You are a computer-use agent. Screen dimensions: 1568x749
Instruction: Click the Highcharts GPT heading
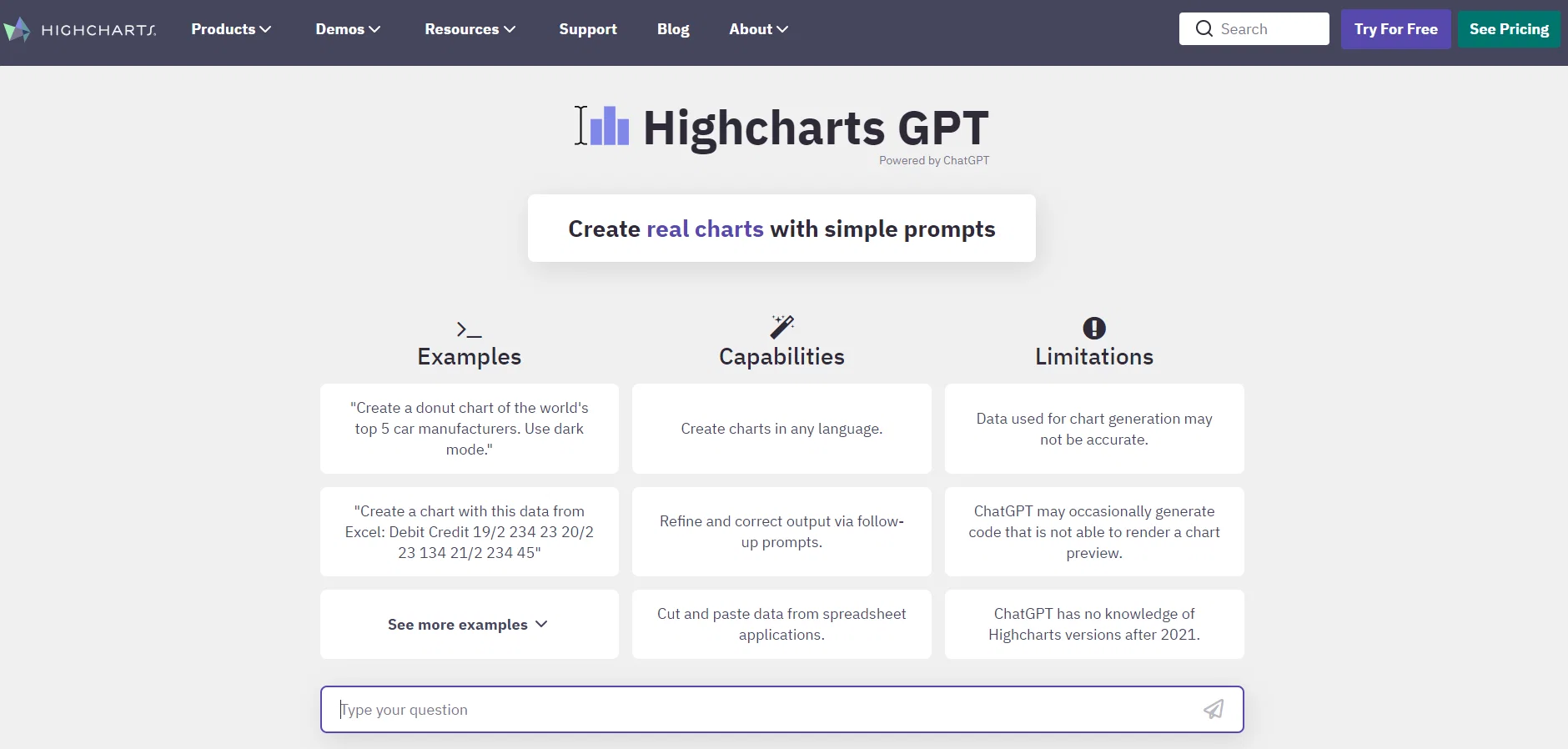pos(816,128)
